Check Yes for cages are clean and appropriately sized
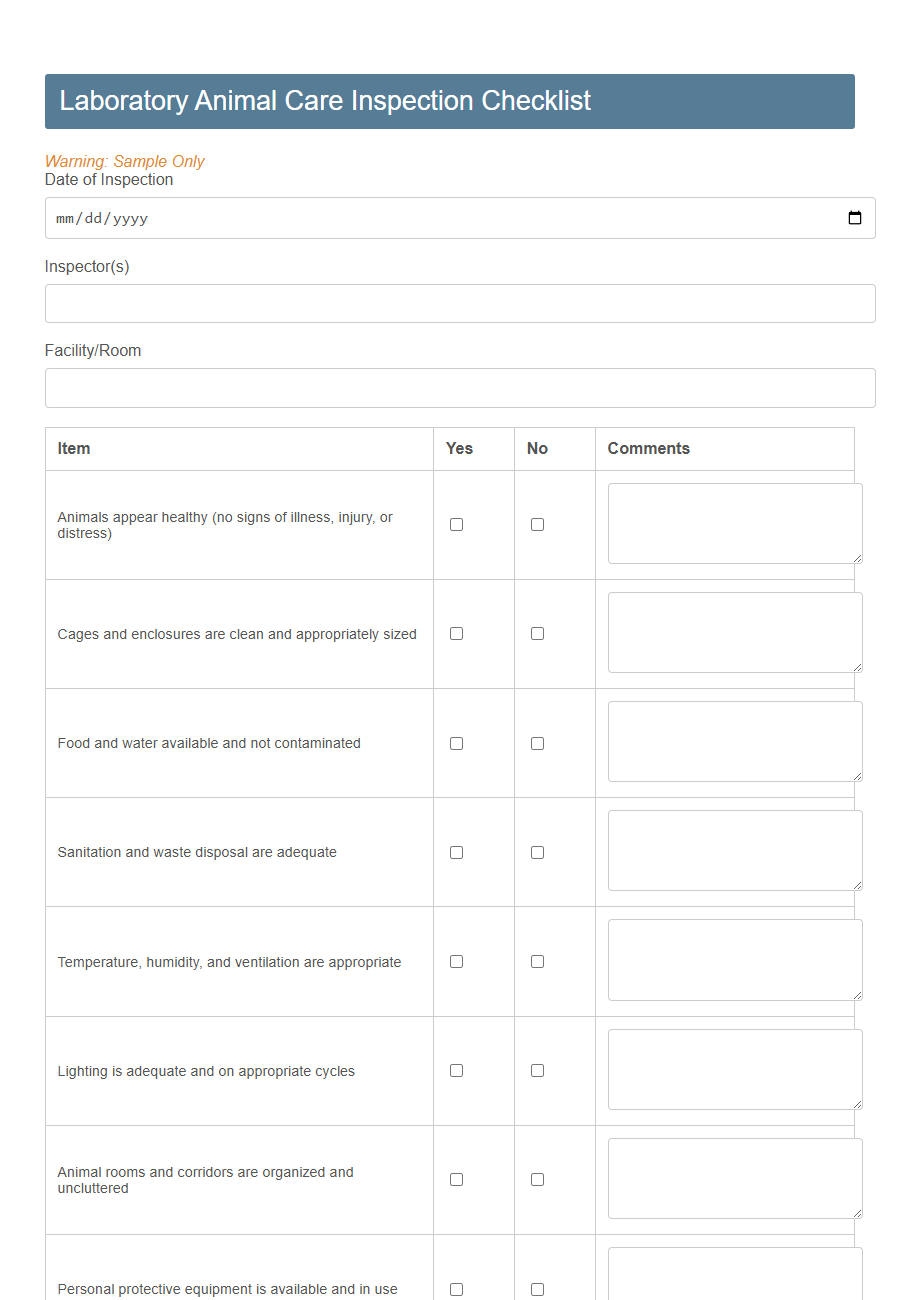The height and width of the screenshot is (1300, 900). click(456, 633)
